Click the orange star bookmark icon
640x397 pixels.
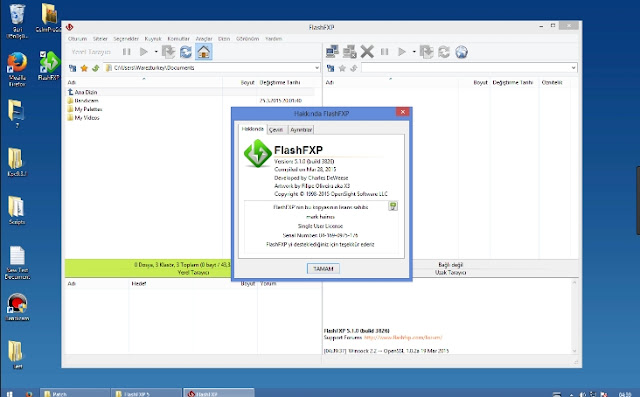click(84, 68)
